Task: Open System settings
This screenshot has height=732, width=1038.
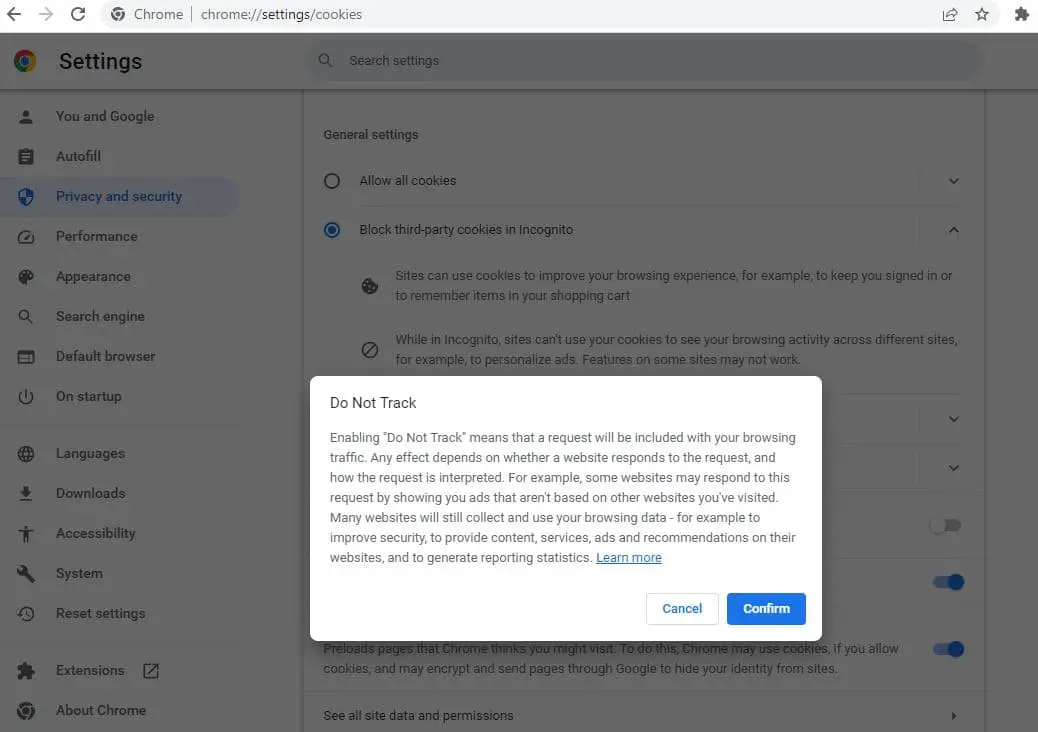Action: pyautogui.click(x=79, y=573)
